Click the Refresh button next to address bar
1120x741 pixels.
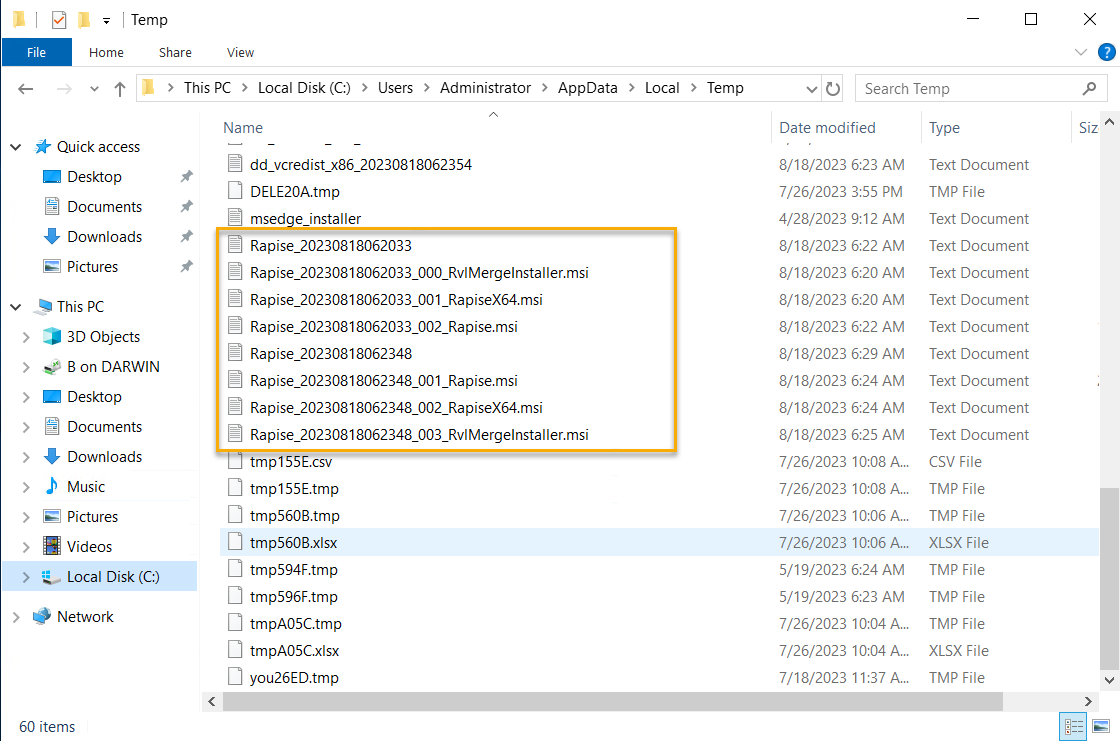coord(833,88)
